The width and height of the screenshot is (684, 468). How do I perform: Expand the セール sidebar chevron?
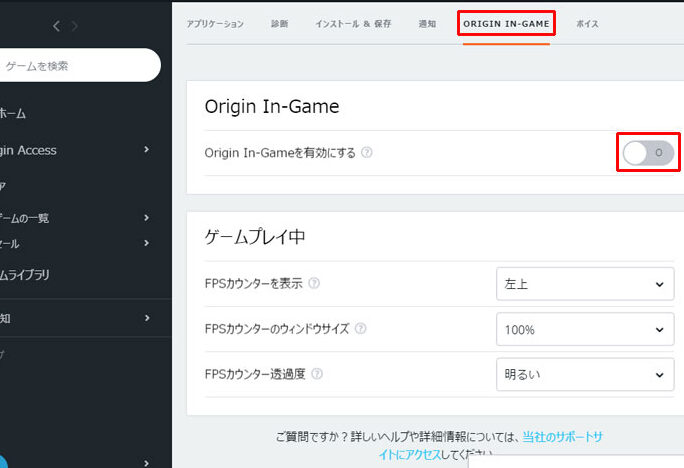[x=146, y=243]
